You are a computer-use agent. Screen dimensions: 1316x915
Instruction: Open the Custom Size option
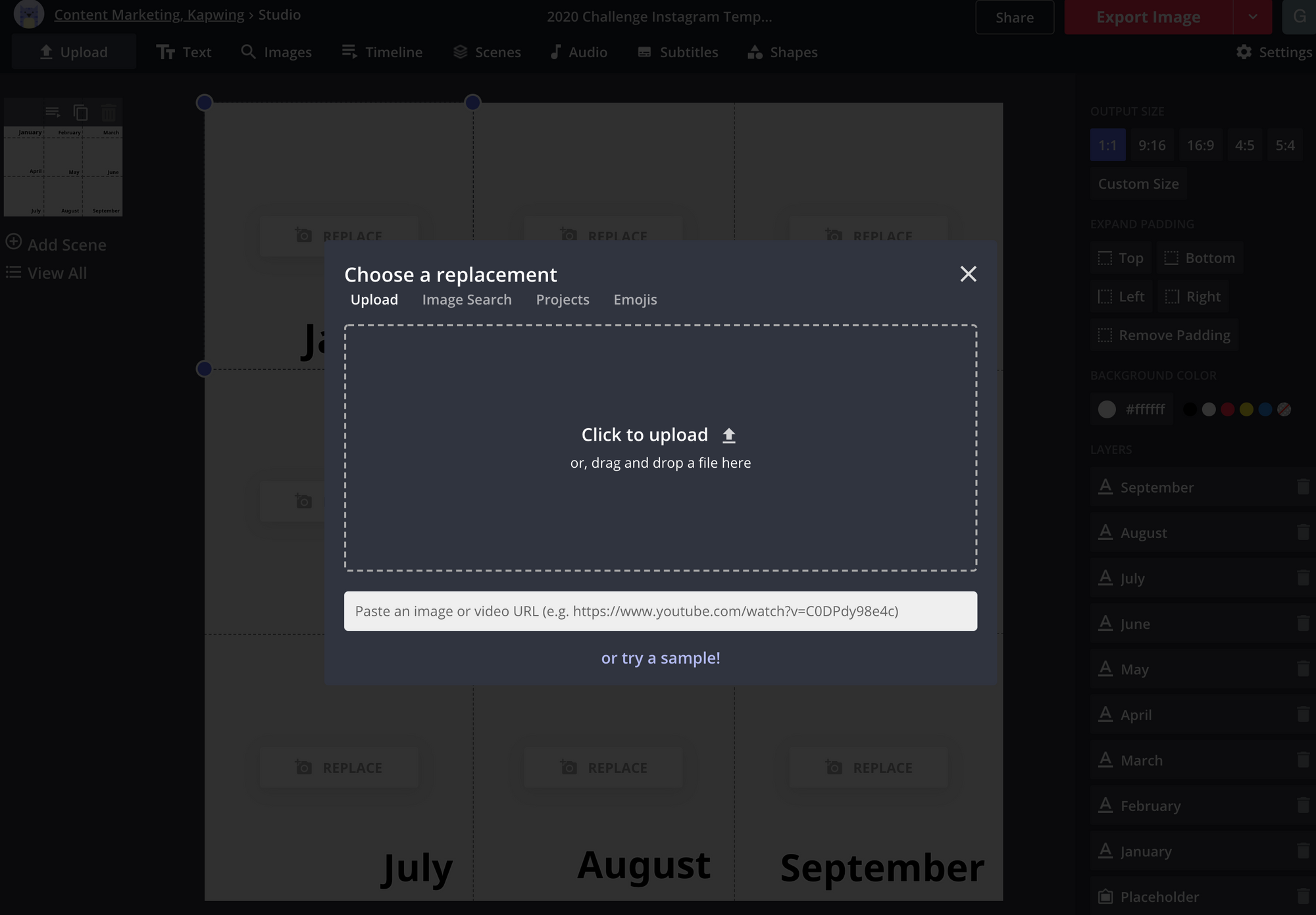pyautogui.click(x=1138, y=184)
